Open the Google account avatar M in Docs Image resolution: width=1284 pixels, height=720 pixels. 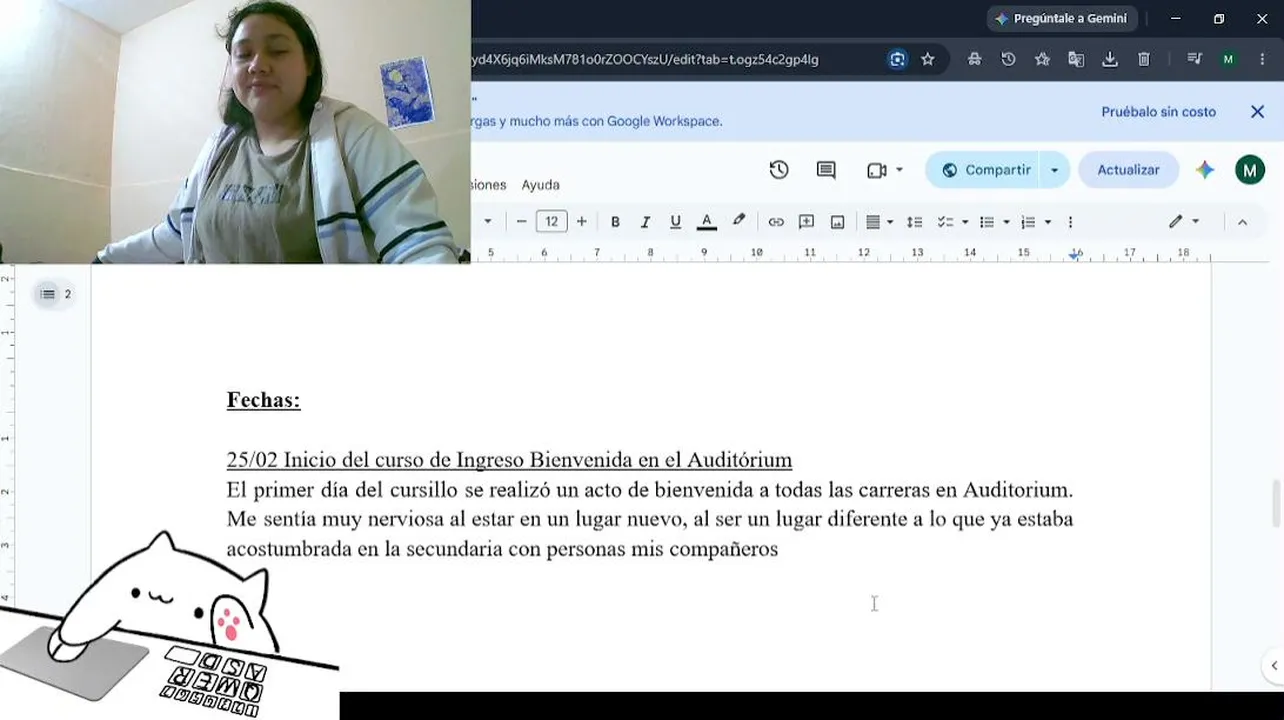tap(1250, 170)
